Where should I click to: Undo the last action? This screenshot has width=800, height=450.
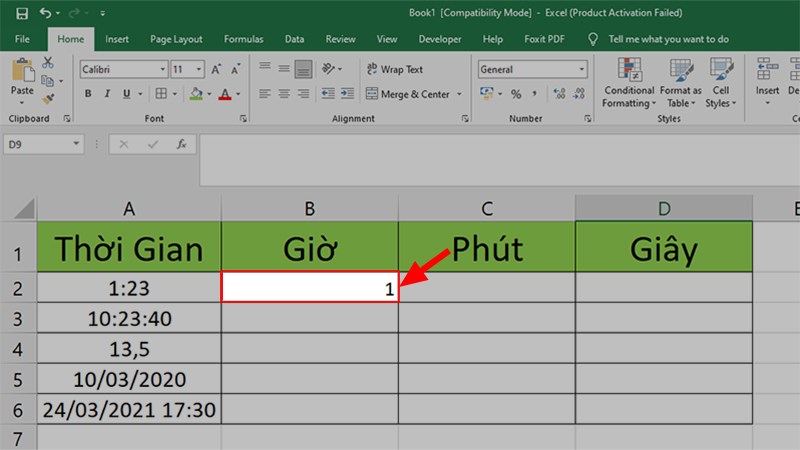click(x=45, y=13)
